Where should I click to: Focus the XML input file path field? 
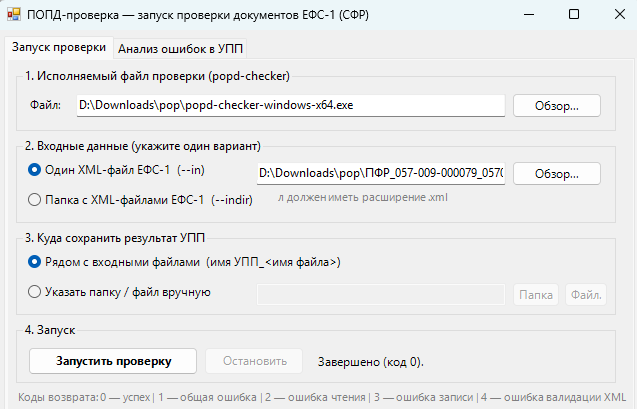point(381,173)
